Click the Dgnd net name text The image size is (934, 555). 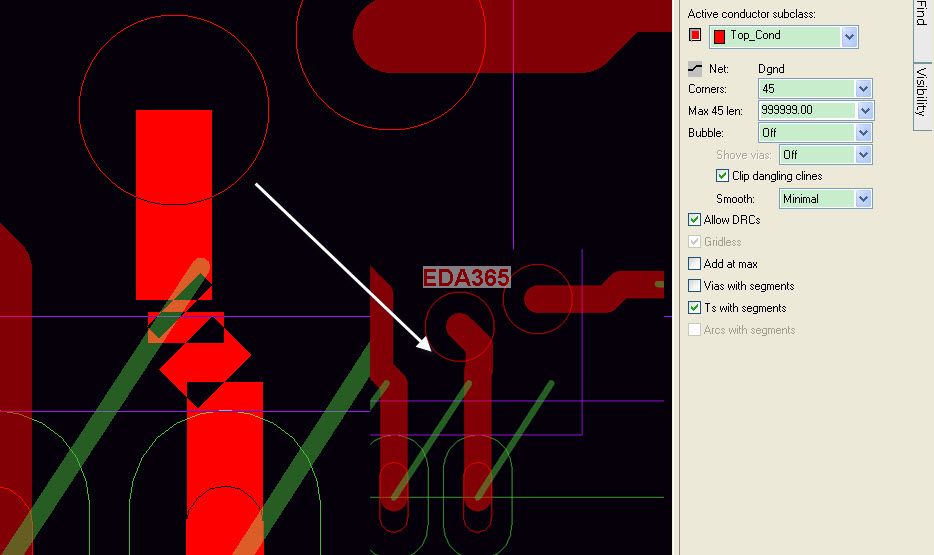coord(771,69)
